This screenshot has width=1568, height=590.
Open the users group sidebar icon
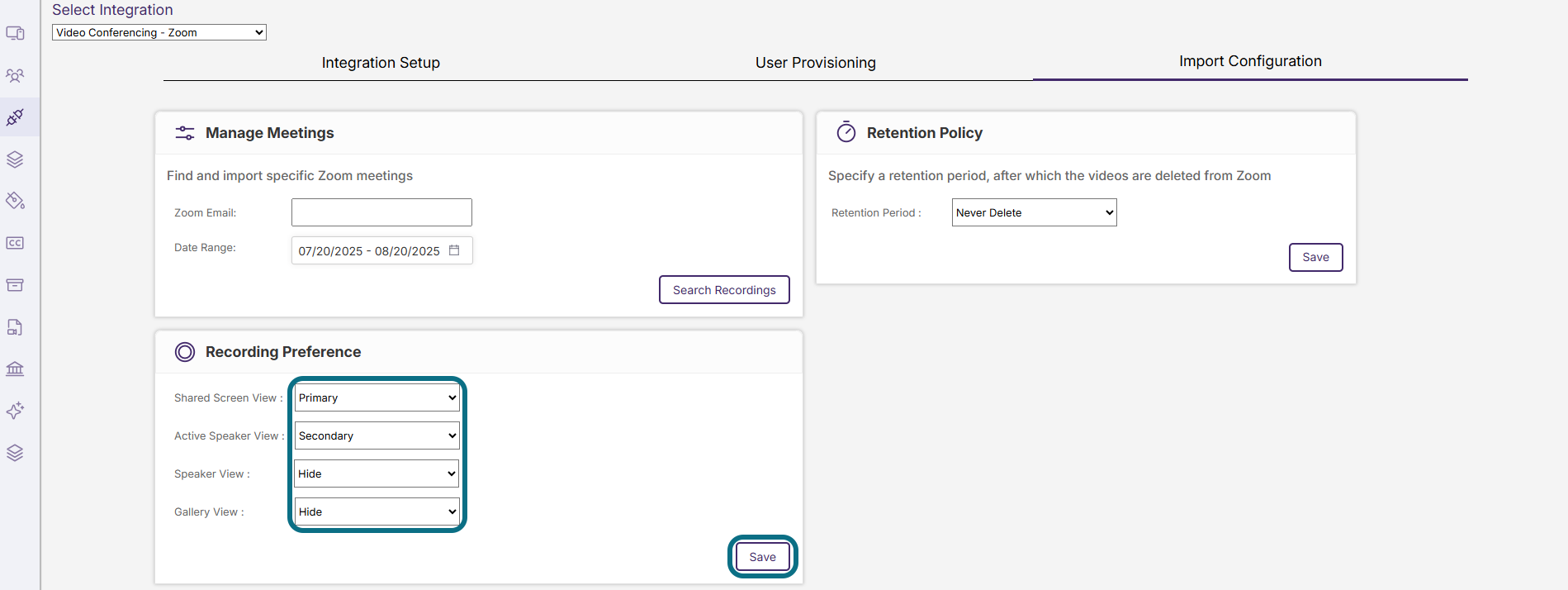coord(15,75)
